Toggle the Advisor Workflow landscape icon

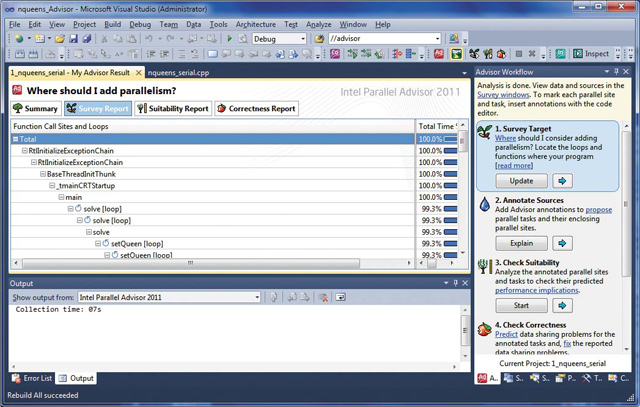coord(456,53)
